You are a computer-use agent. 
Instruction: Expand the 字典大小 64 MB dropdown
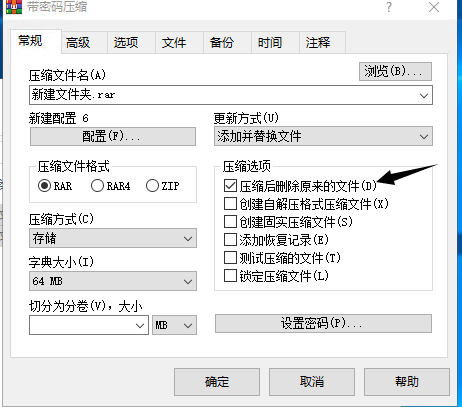tap(113, 281)
